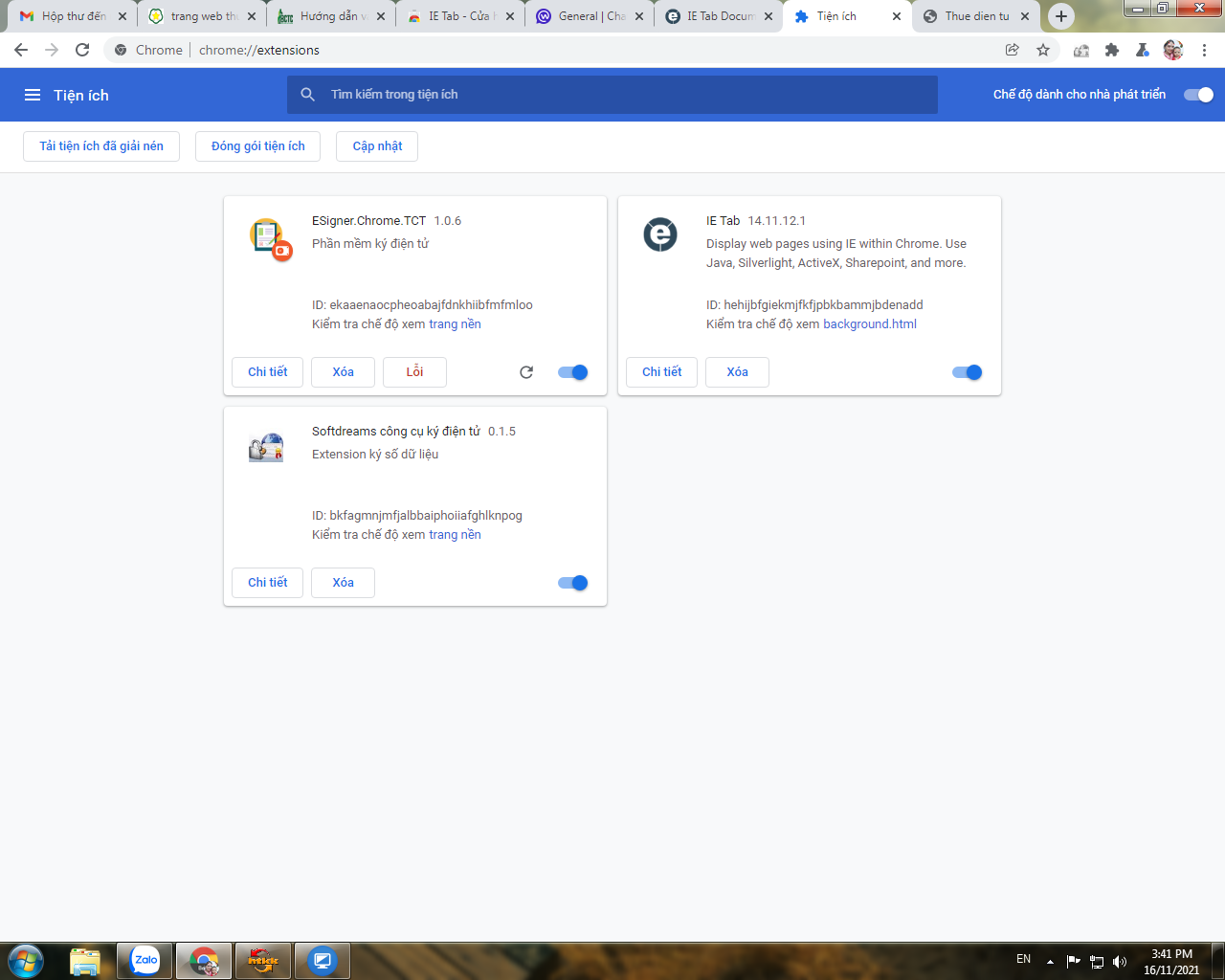Open the Chrome three-dot menu
This screenshot has width=1225, height=980.
point(1204,50)
